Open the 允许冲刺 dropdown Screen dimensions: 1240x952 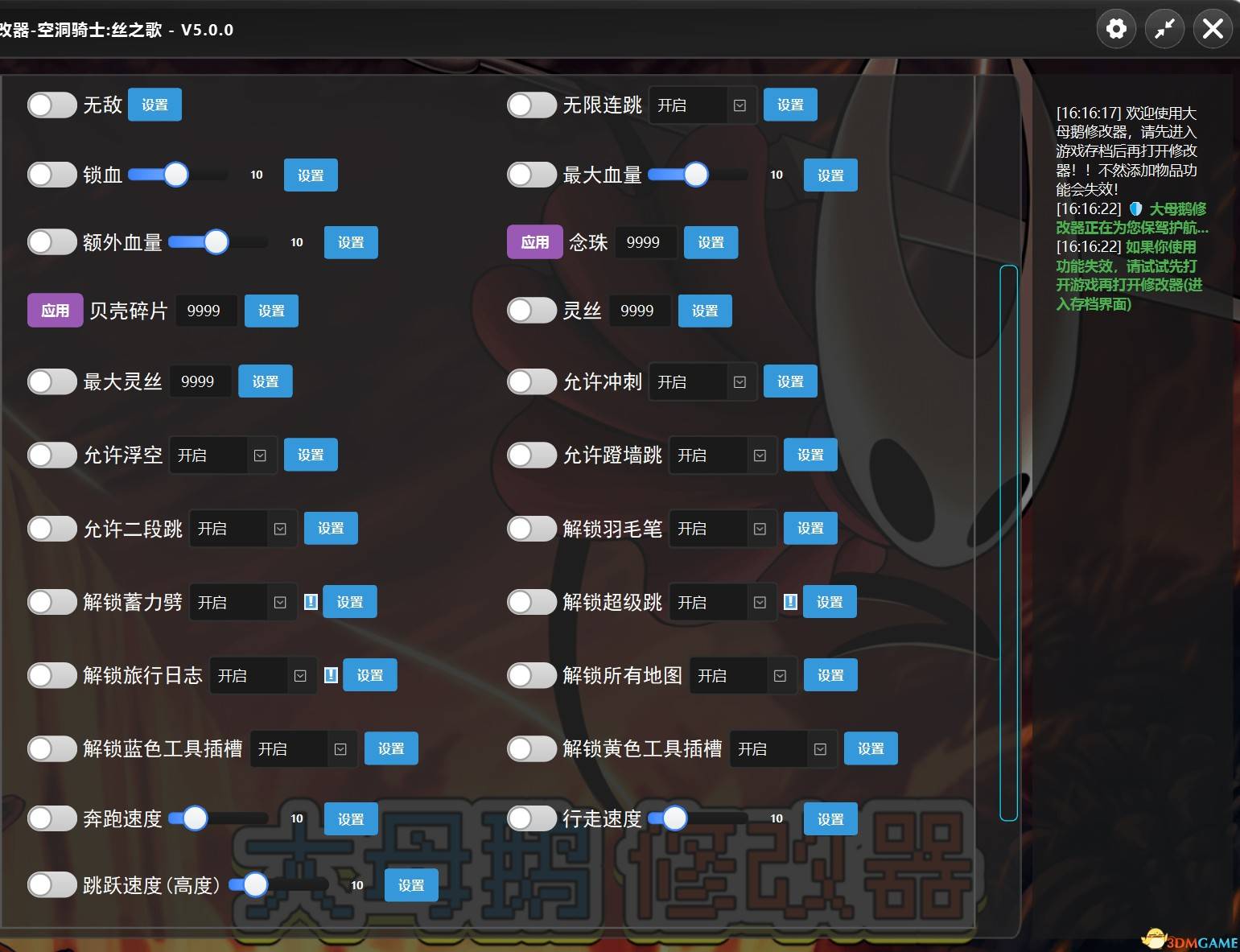(702, 382)
